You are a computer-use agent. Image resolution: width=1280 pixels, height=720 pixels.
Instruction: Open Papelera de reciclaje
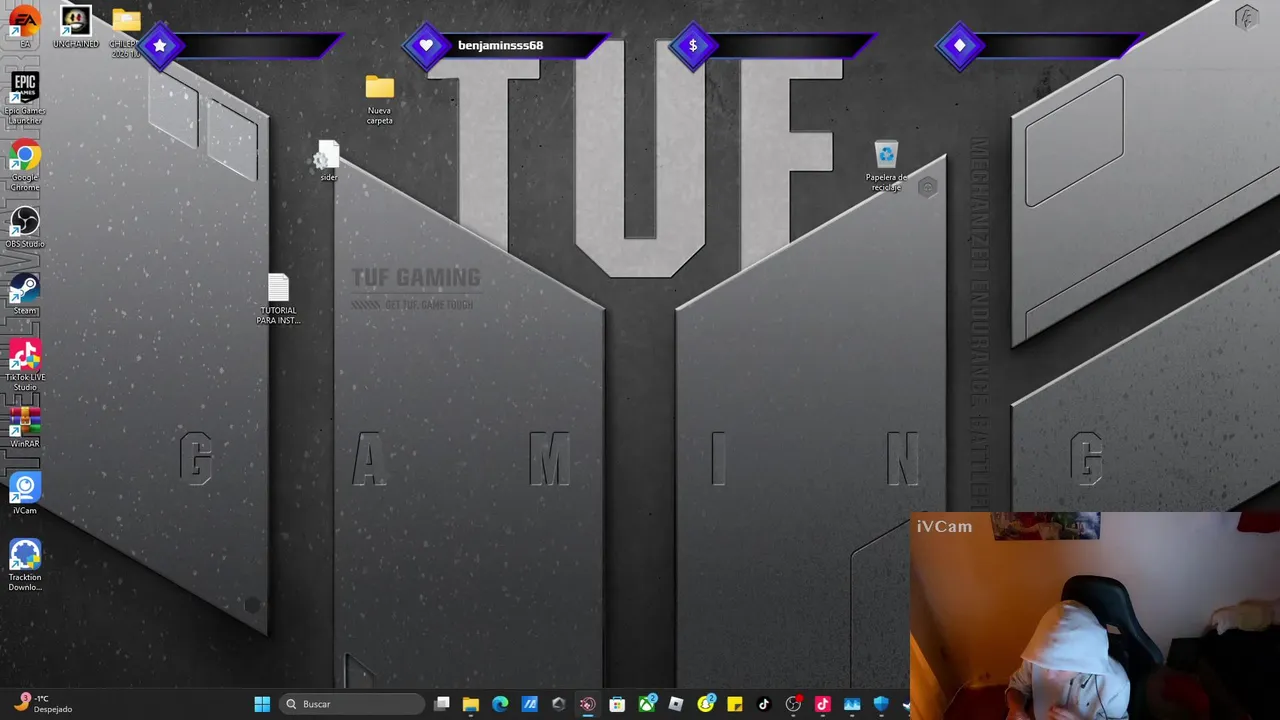pos(886,165)
